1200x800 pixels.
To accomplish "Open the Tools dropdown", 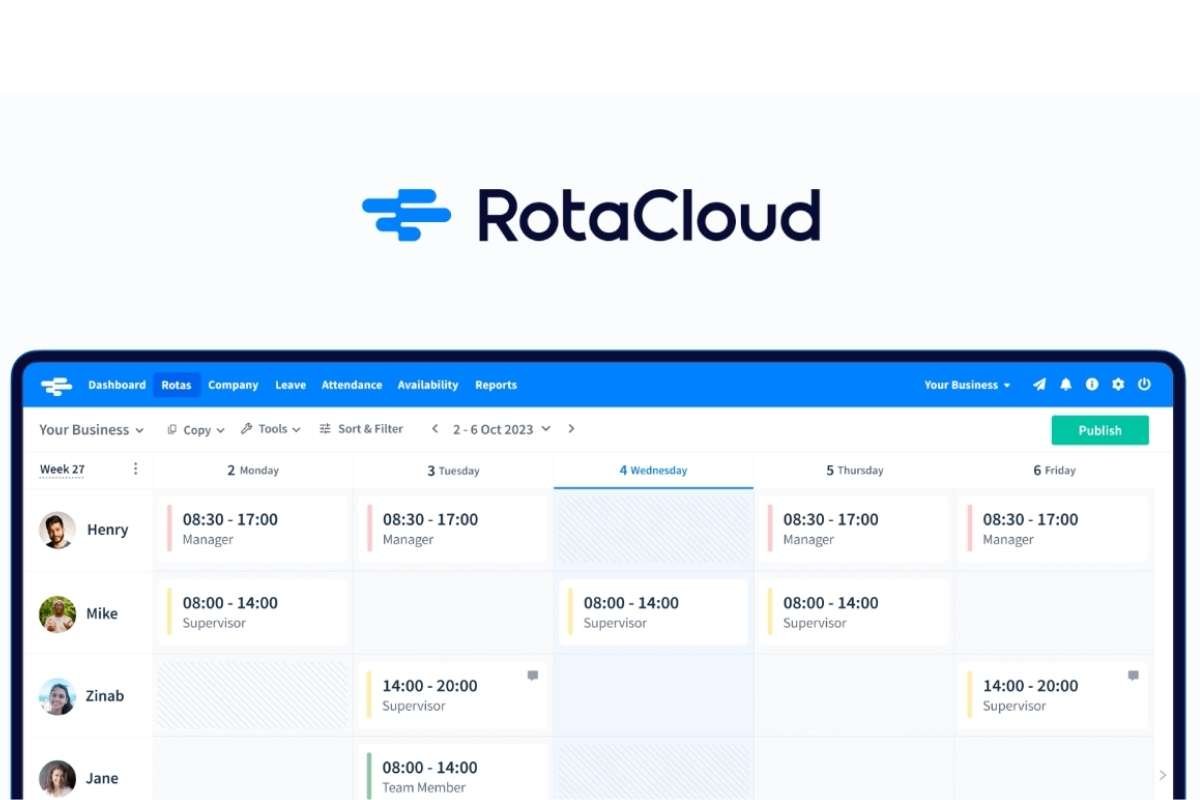I will pos(270,429).
